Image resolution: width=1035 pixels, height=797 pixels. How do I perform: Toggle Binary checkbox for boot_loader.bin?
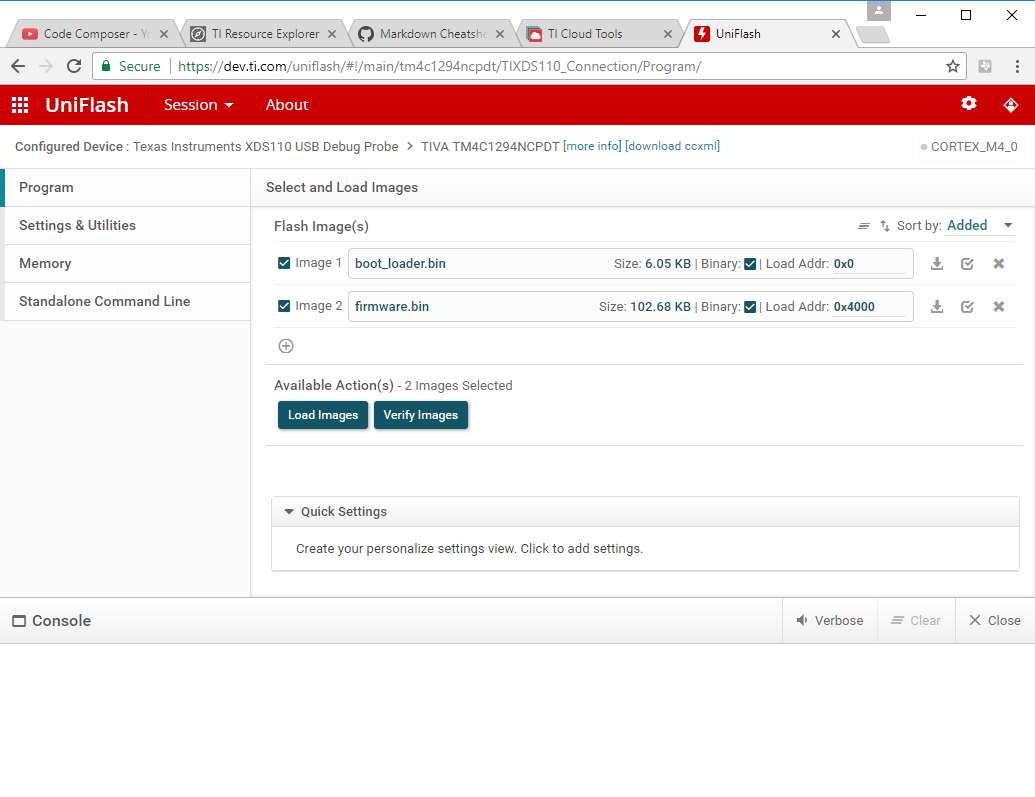[x=750, y=264]
